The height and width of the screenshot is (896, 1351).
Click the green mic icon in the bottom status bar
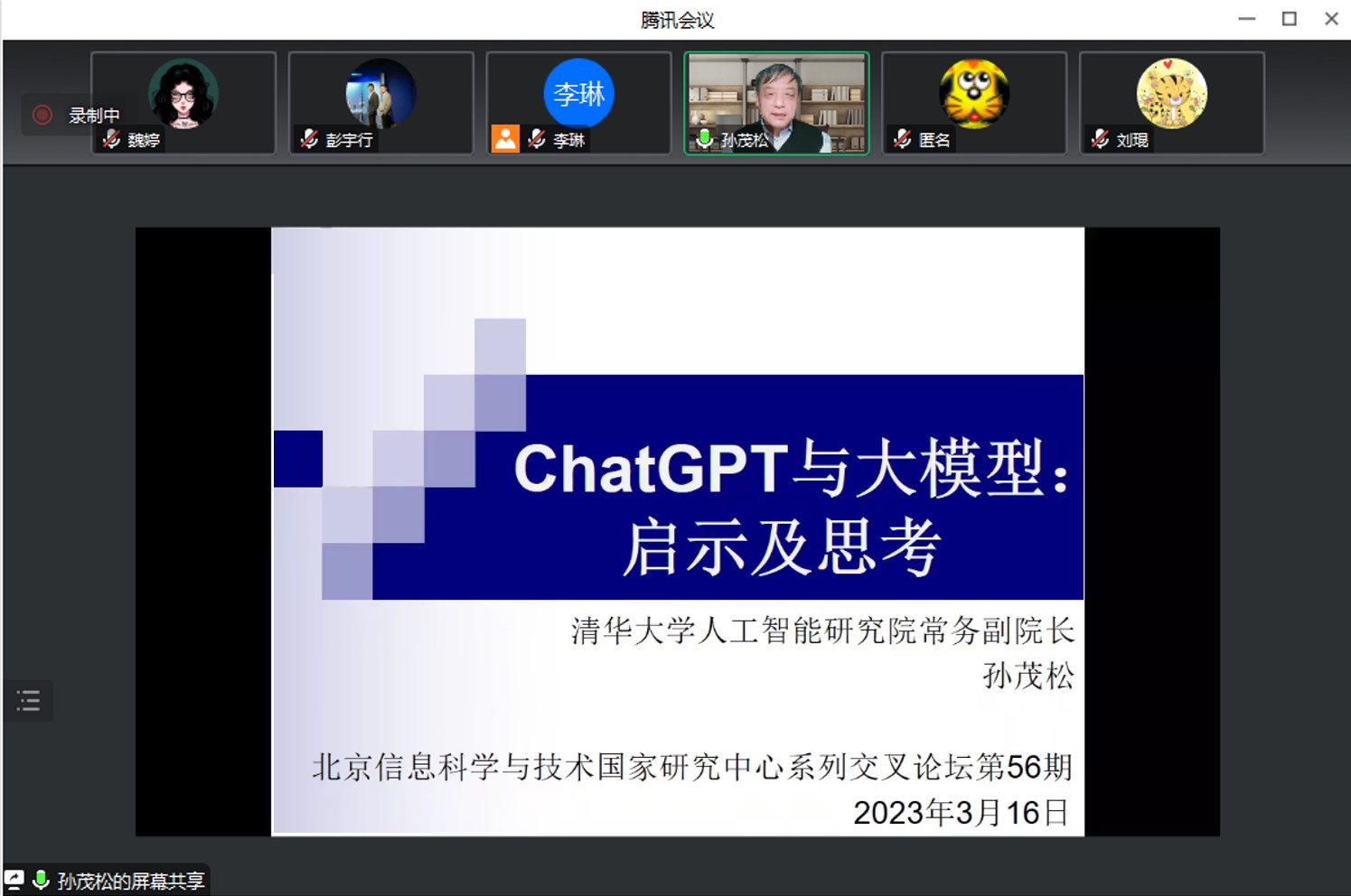(41, 880)
